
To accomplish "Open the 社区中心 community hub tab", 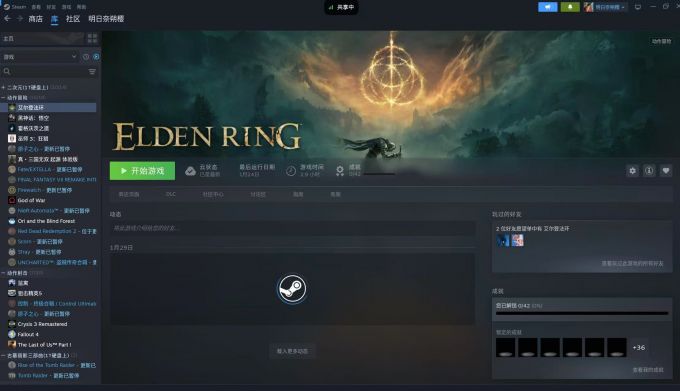I will 213,194.
